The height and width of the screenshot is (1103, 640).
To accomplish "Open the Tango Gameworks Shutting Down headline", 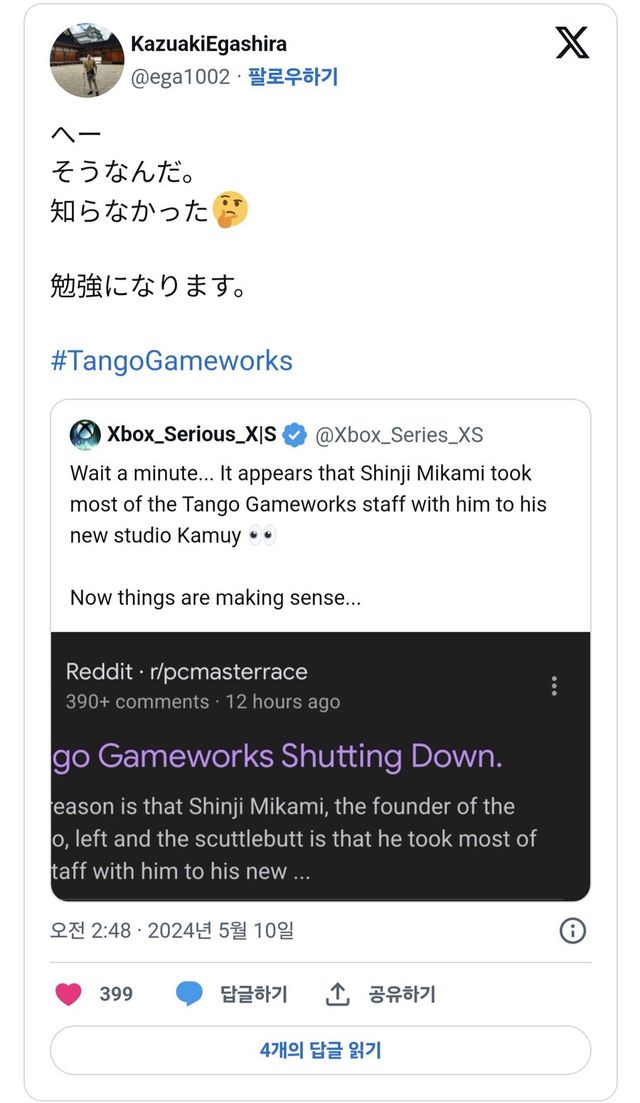I will 277,756.
